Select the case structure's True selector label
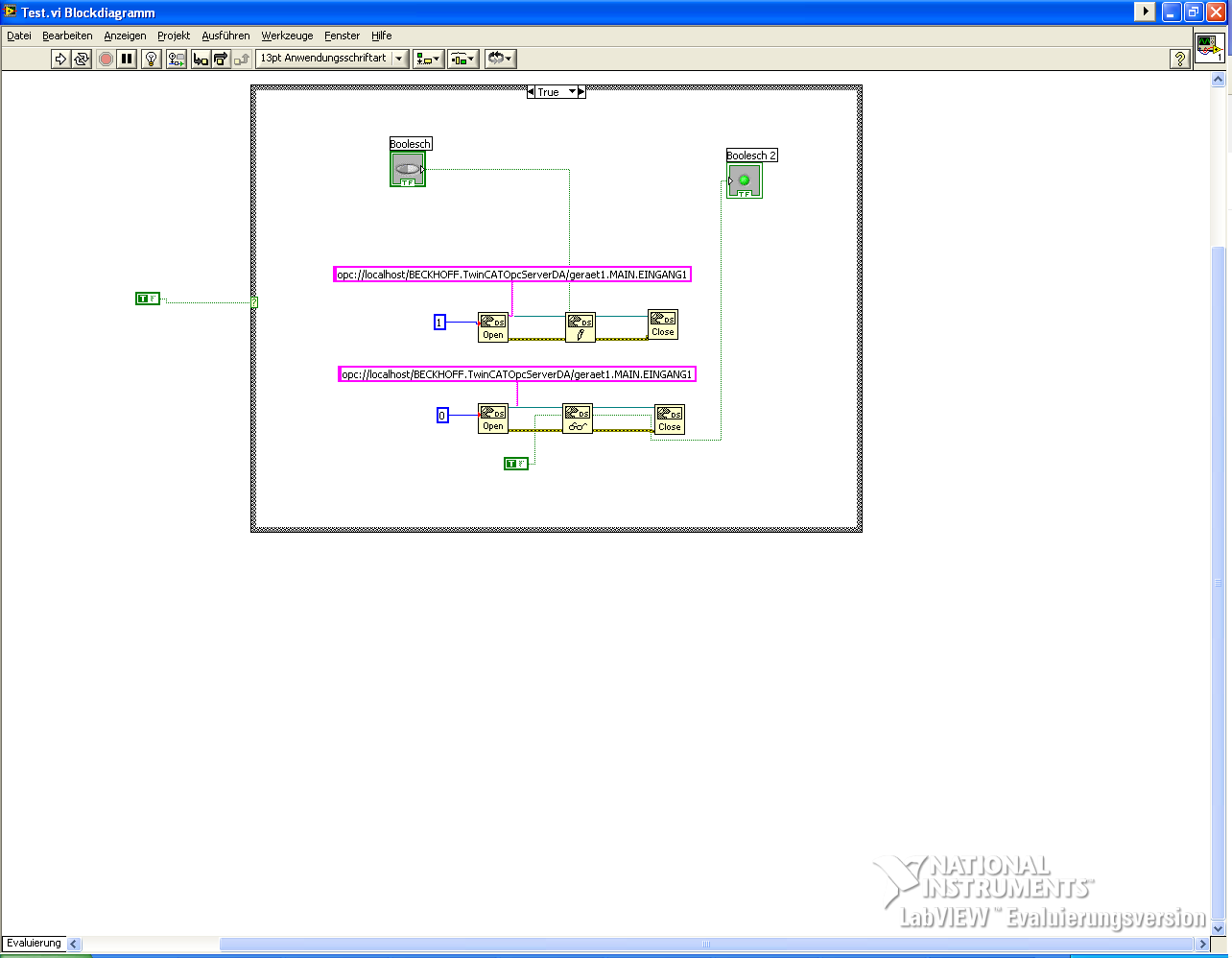1232x958 pixels. [549, 92]
